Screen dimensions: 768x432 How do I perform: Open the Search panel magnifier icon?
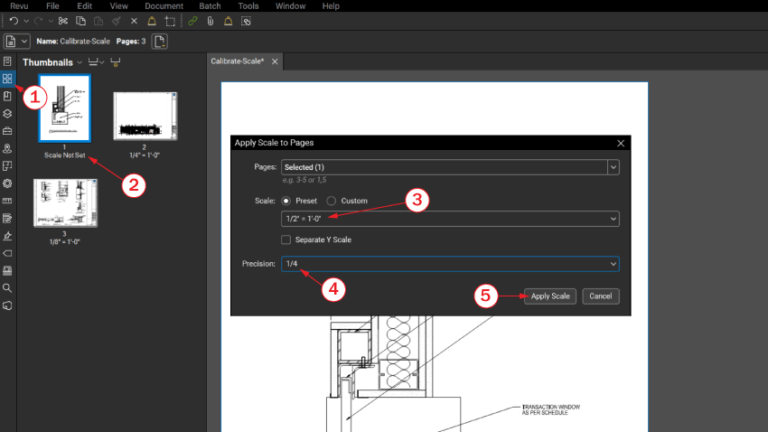(8, 287)
